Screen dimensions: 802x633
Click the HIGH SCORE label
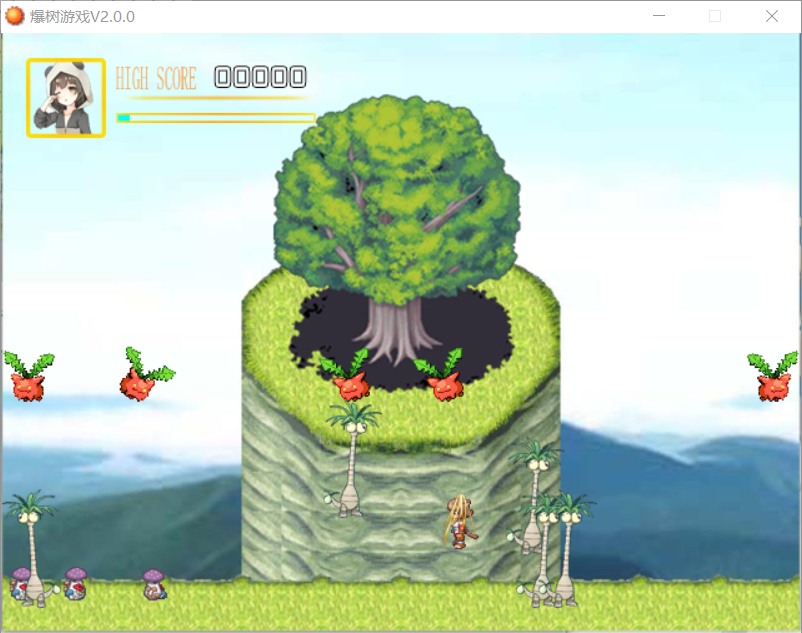pyautogui.click(x=156, y=79)
